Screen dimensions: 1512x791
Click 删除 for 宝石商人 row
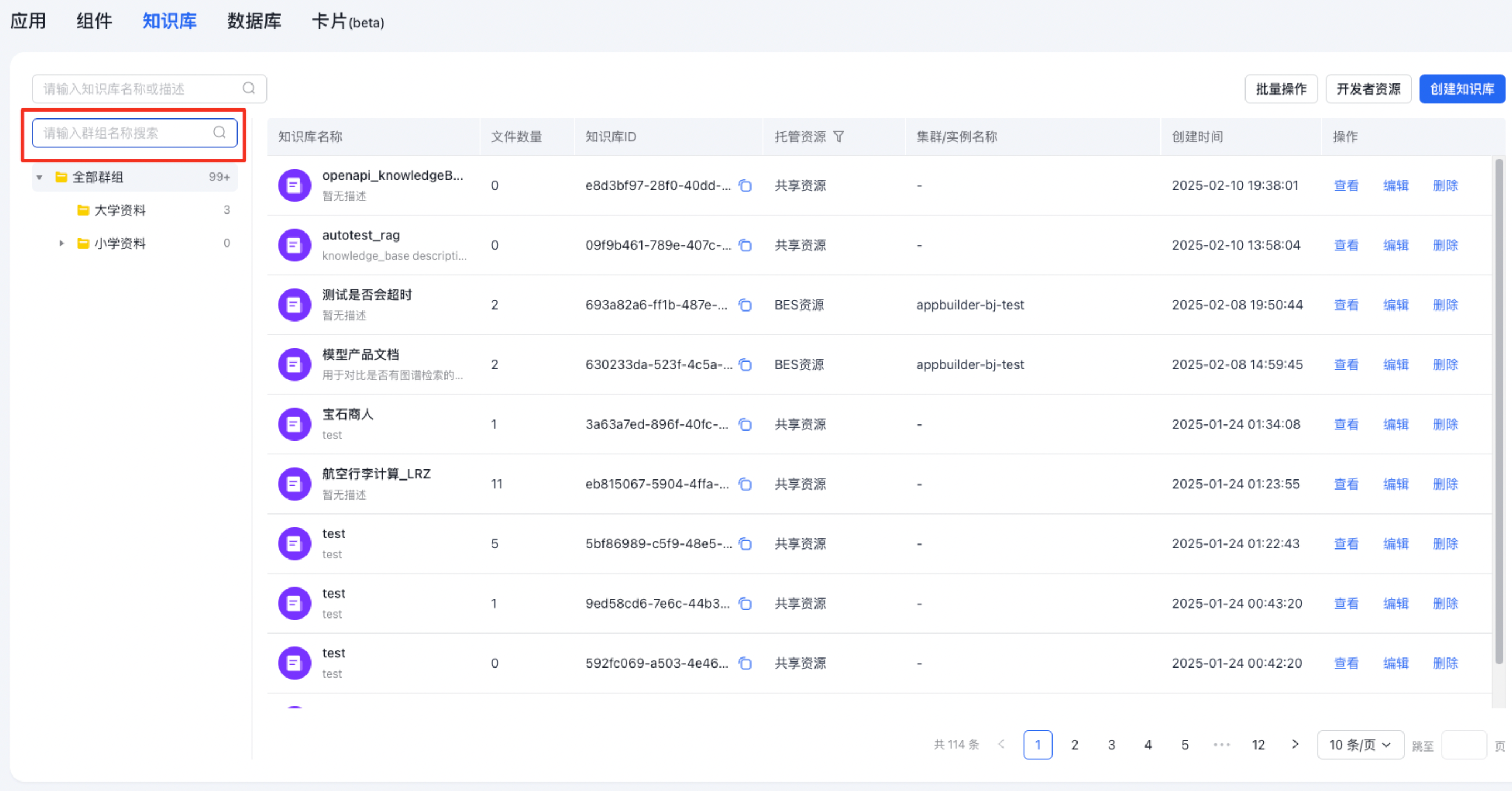(x=1445, y=424)
